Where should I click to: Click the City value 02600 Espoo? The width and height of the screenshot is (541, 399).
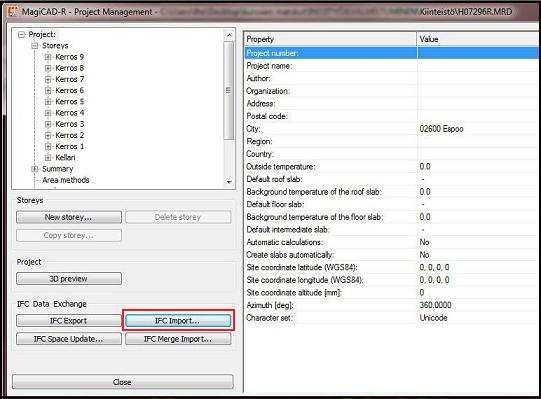(441, 129)
